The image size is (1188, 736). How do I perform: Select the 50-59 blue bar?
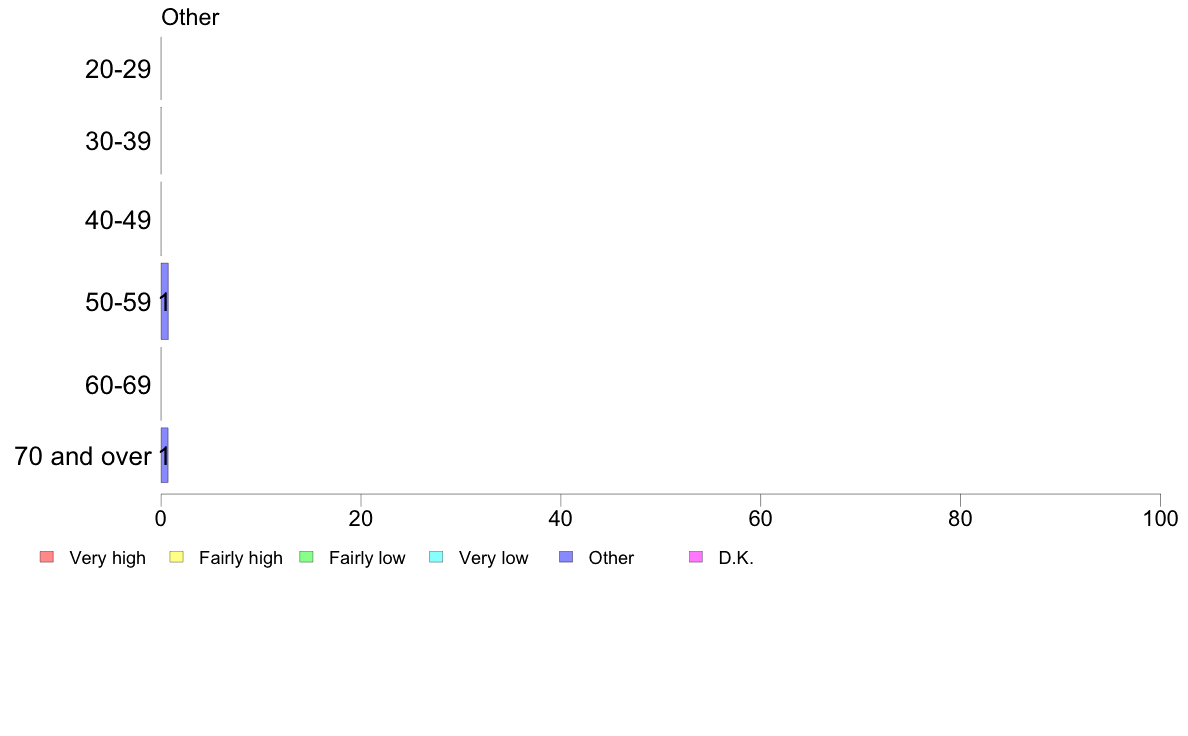[164, 302]
